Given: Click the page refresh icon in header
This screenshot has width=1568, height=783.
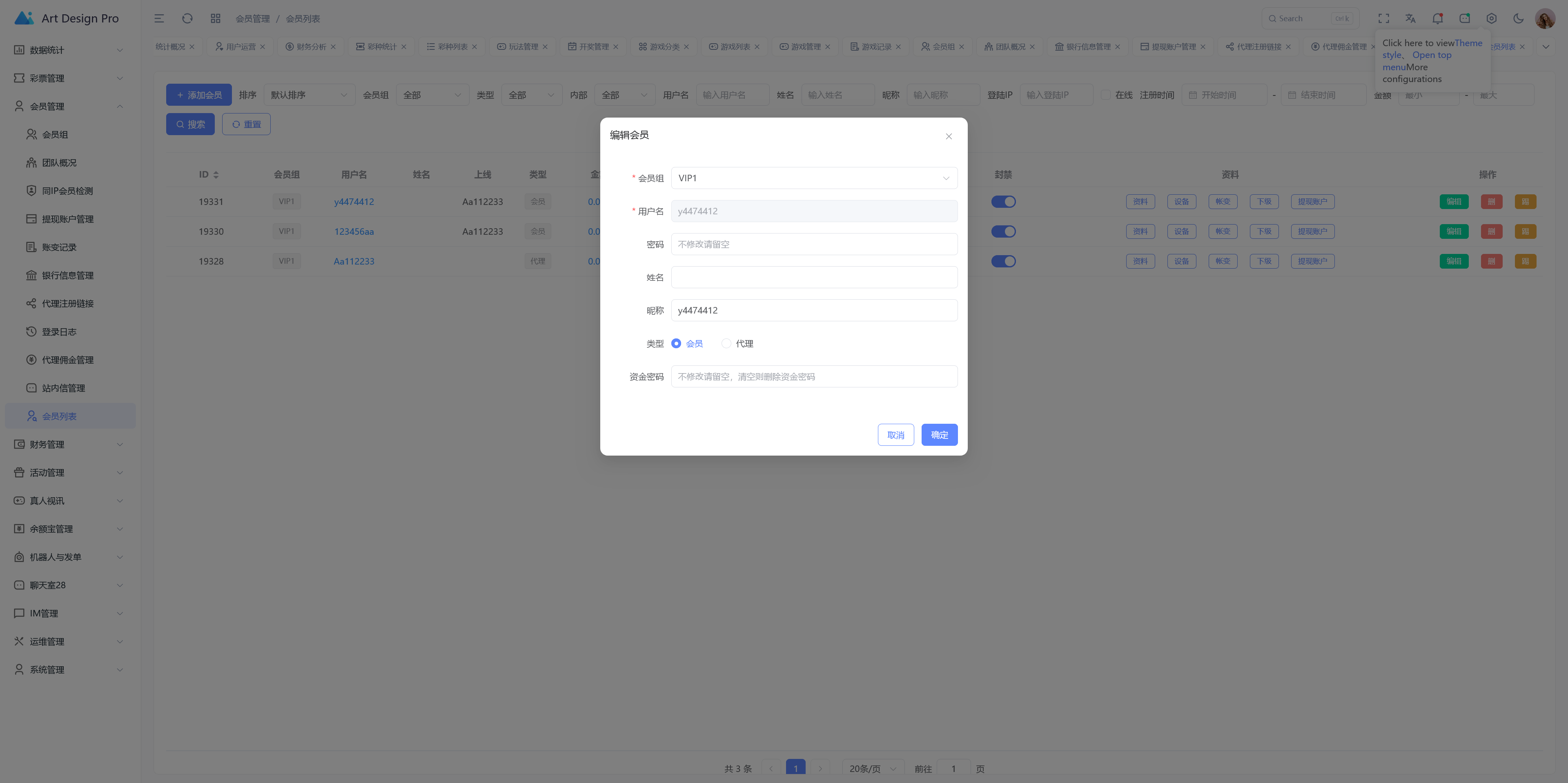Looking at the screenshot, I should [x=187, y=18].
